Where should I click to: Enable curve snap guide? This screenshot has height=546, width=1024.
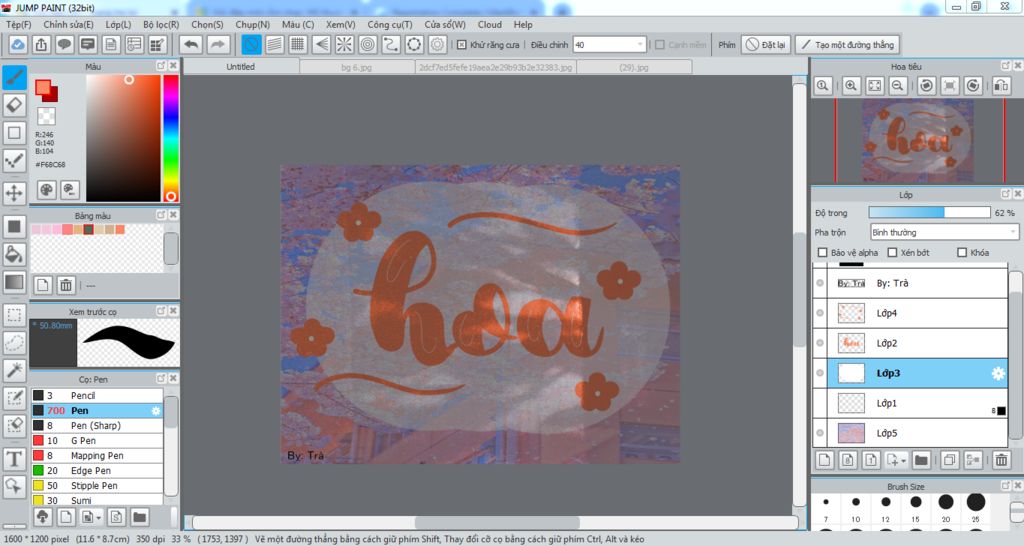(391, 44)
